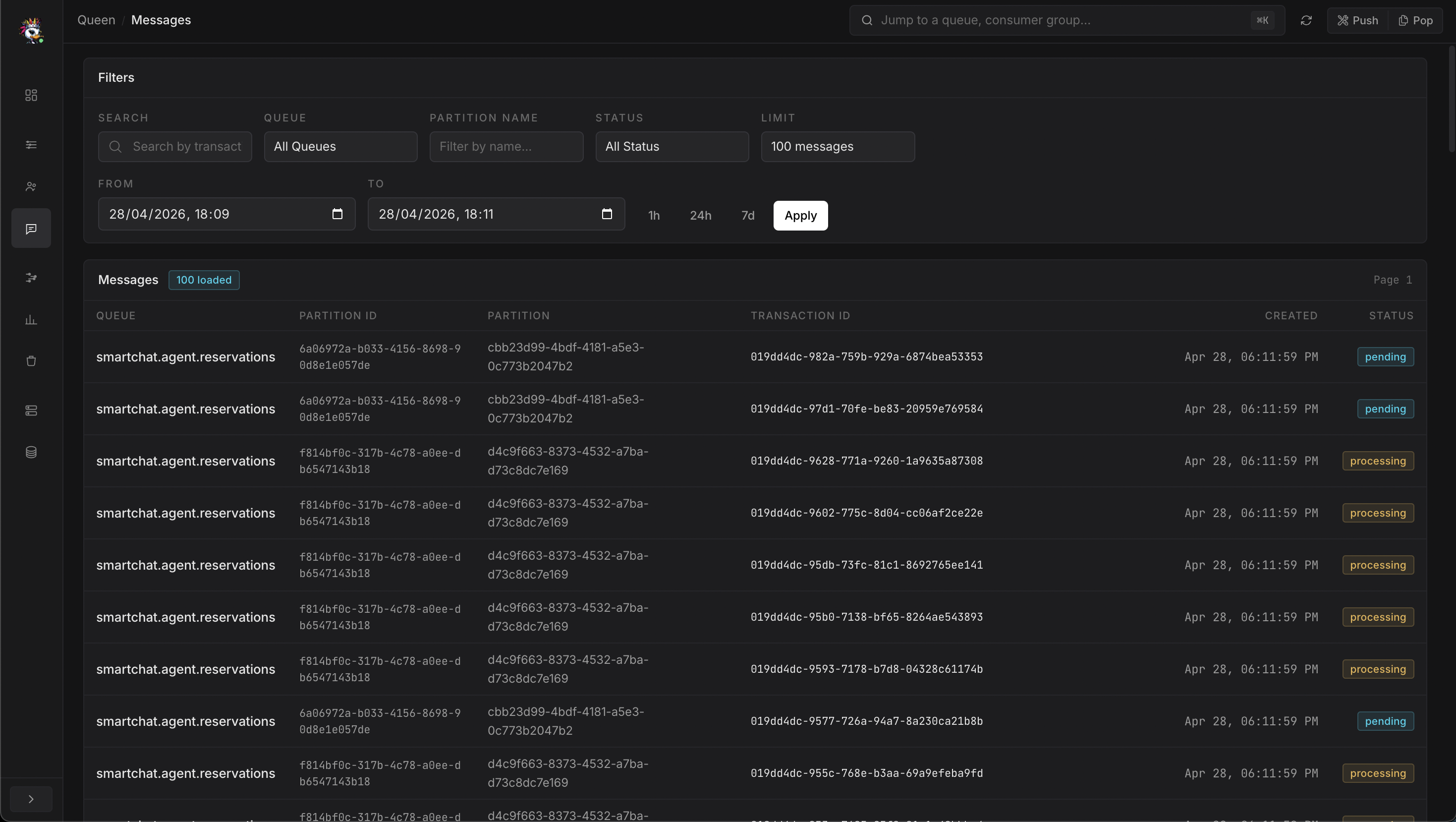Select the 7d time range preset
Image resolution: width=1456 pixels, height=822 pixels.
coord(747,215)
